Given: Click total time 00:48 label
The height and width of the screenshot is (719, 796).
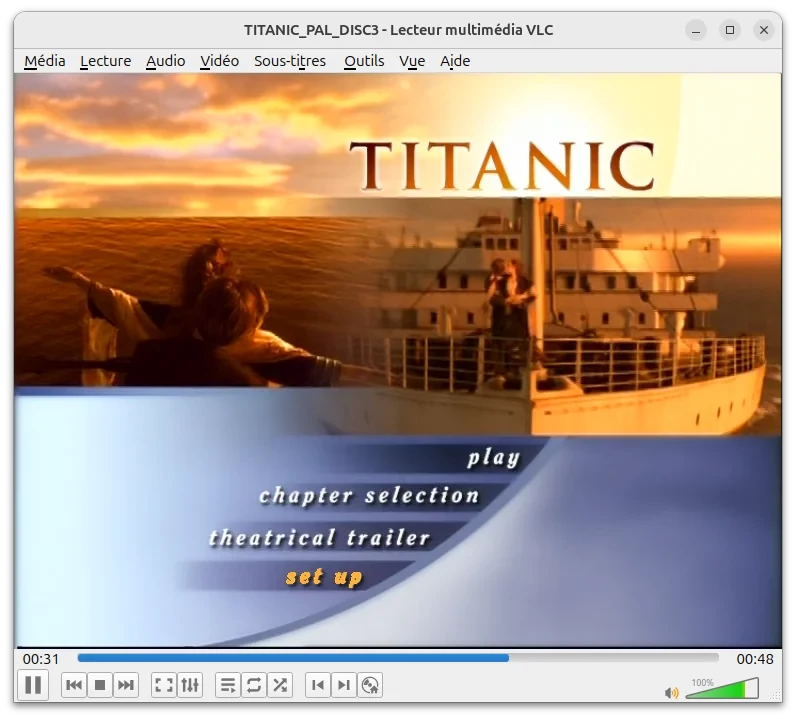Looking at the screenshot, I should pyautogui.click(x=755, y=659).
